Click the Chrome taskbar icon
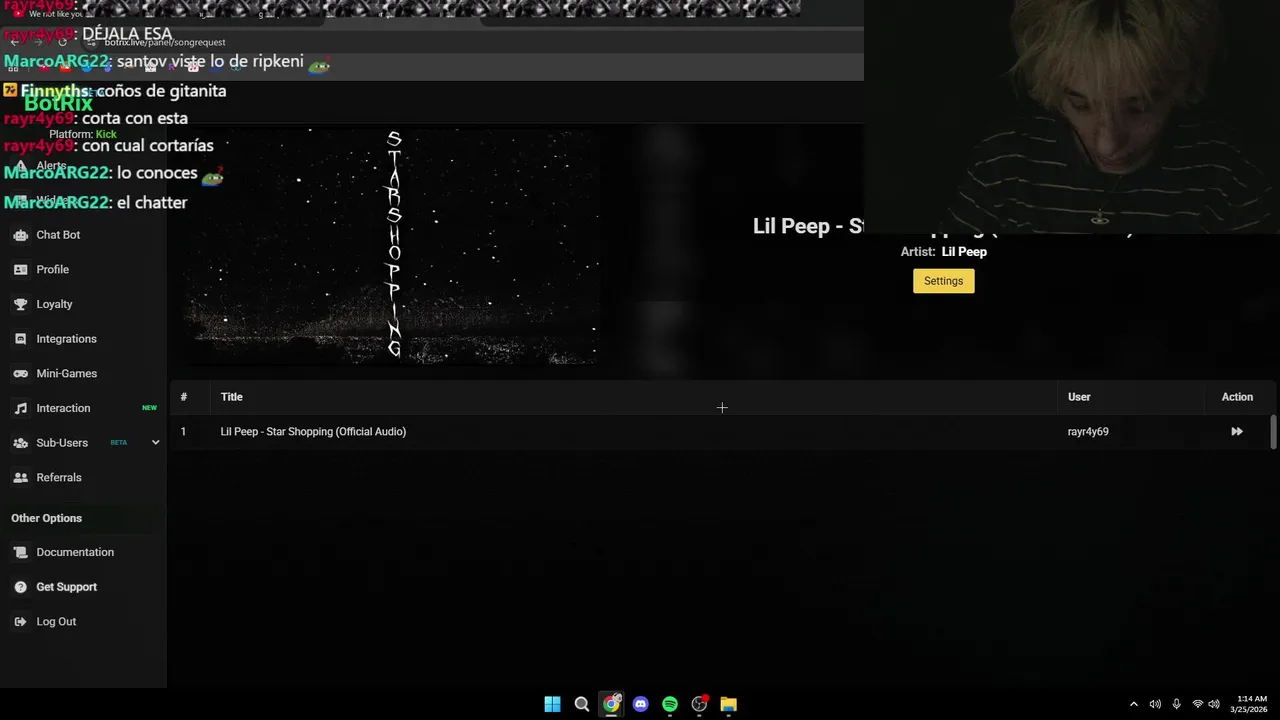 coord(611,704)
